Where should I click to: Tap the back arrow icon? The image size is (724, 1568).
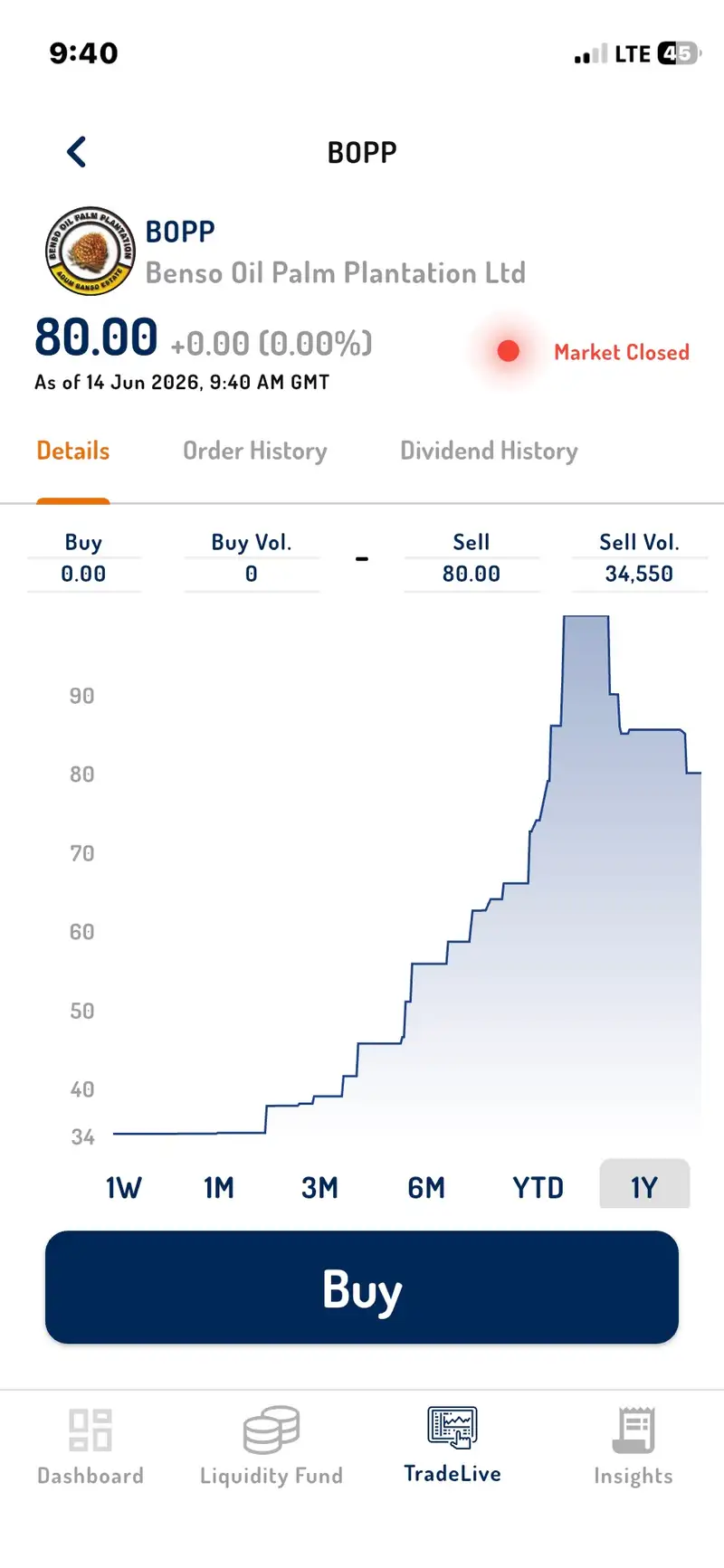pos(77,152)
